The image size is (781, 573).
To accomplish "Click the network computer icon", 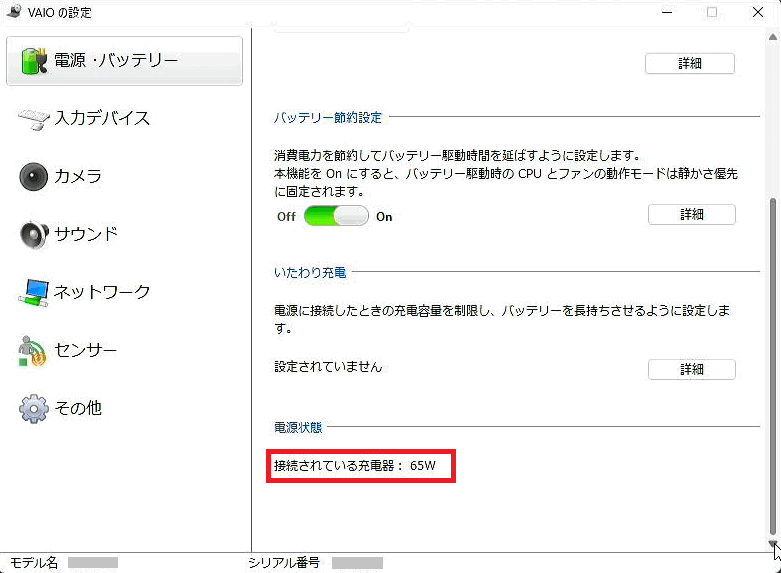I will tap(33, 292).
